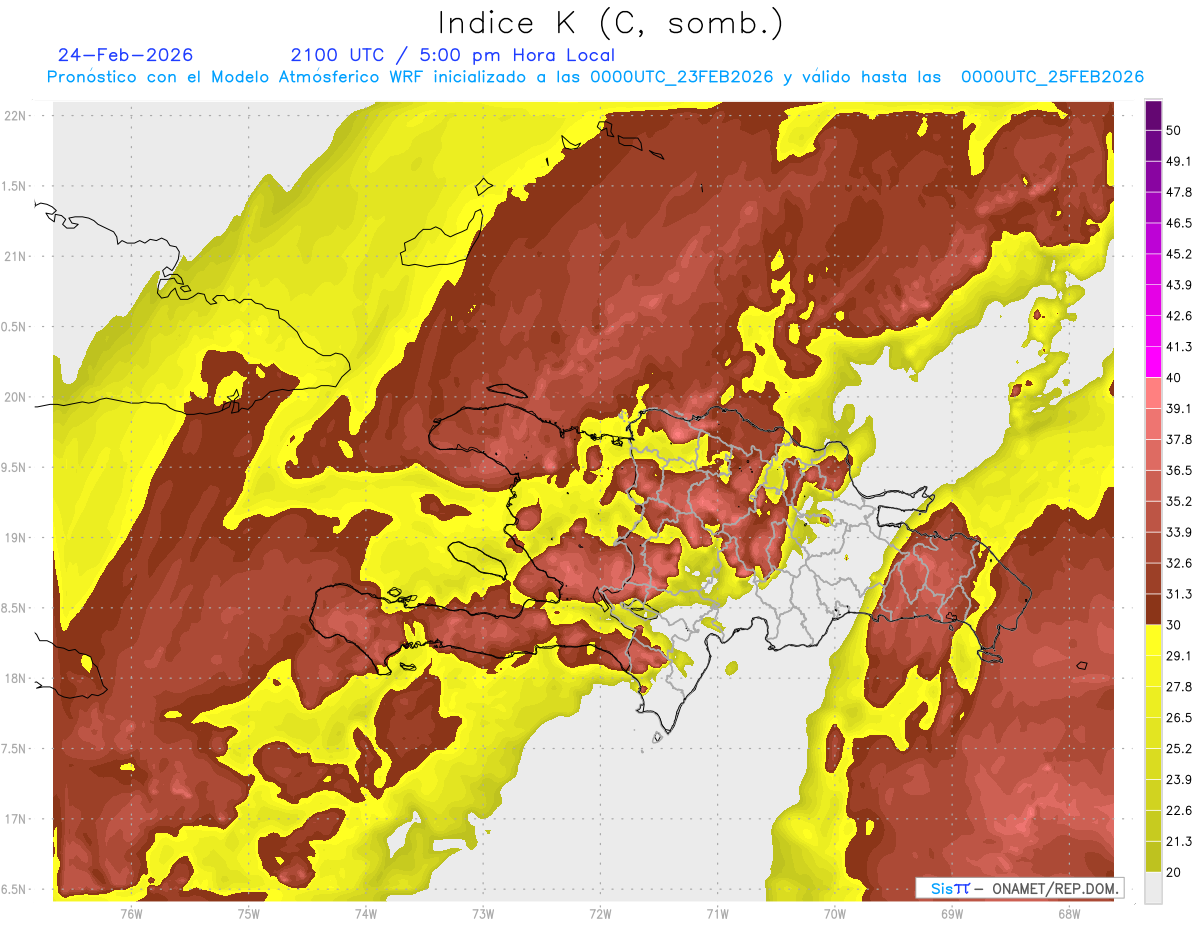Click the "39.1" colorbar value
Viewport: 1200px width, 927px height.
tap(1179, 409)
